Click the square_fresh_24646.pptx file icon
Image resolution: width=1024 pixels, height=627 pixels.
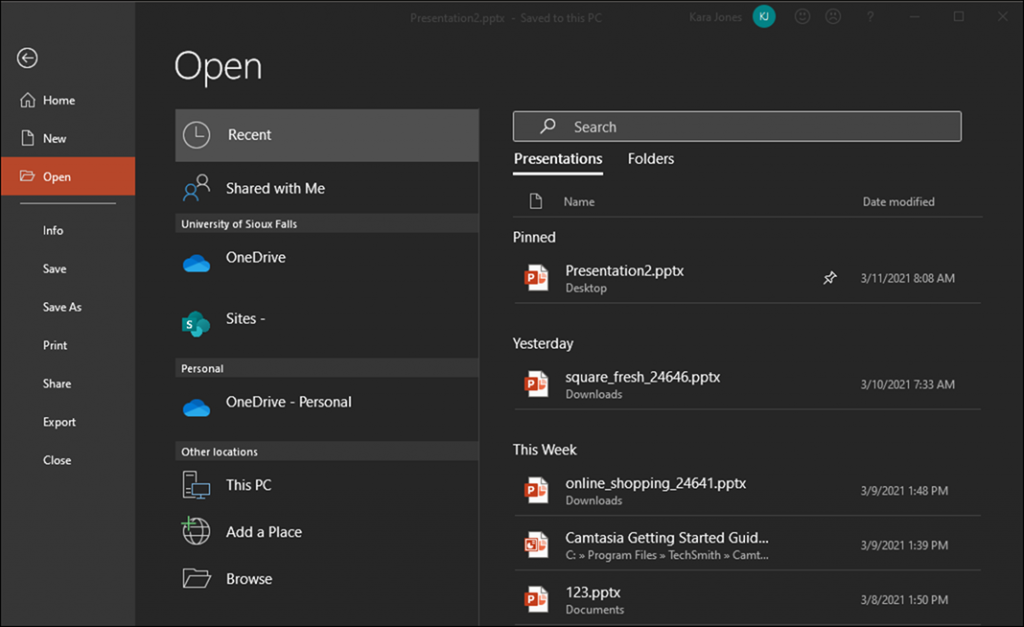[536, 384]
